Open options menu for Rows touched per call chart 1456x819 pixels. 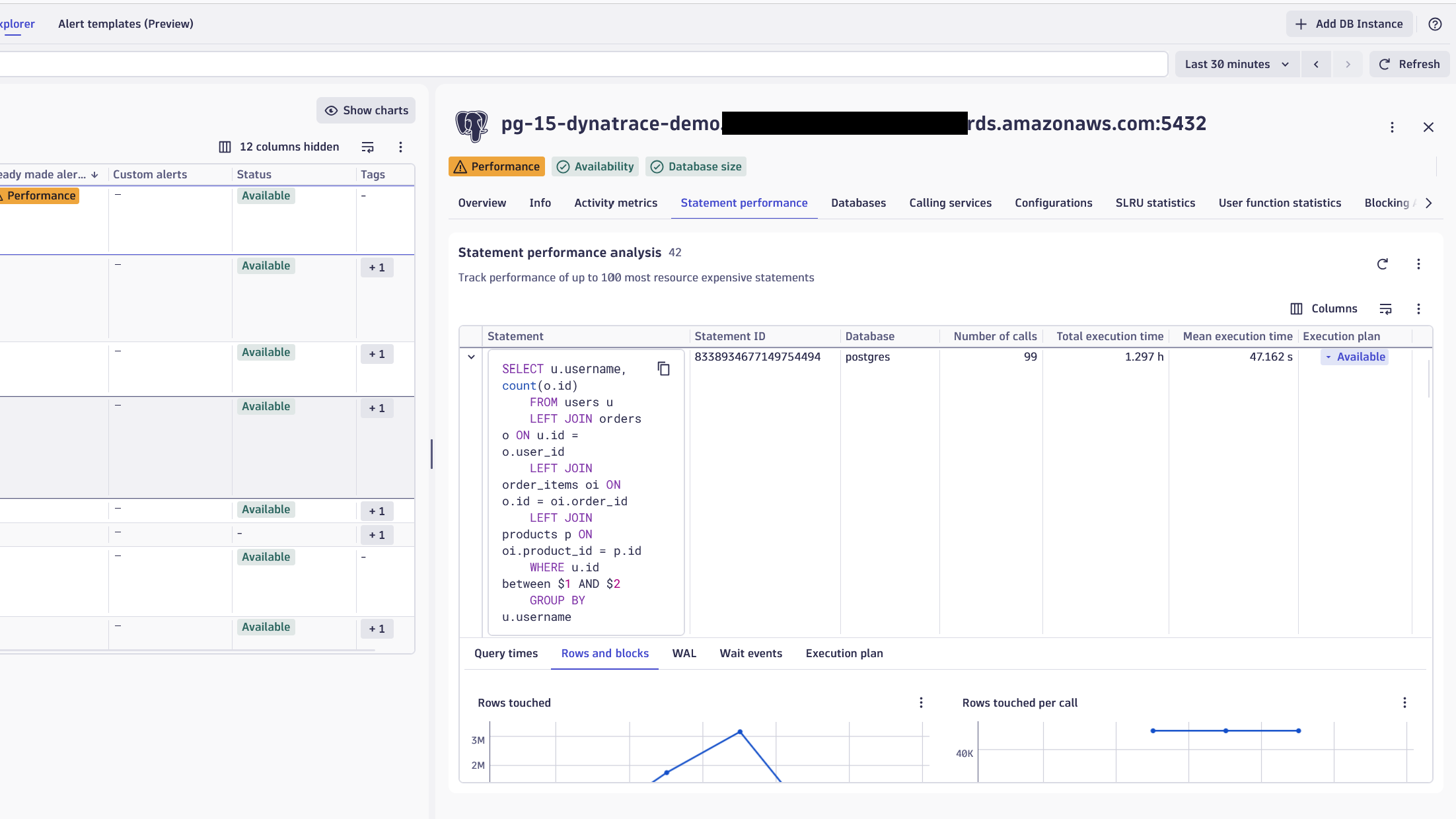click(x=1404, y=702)
